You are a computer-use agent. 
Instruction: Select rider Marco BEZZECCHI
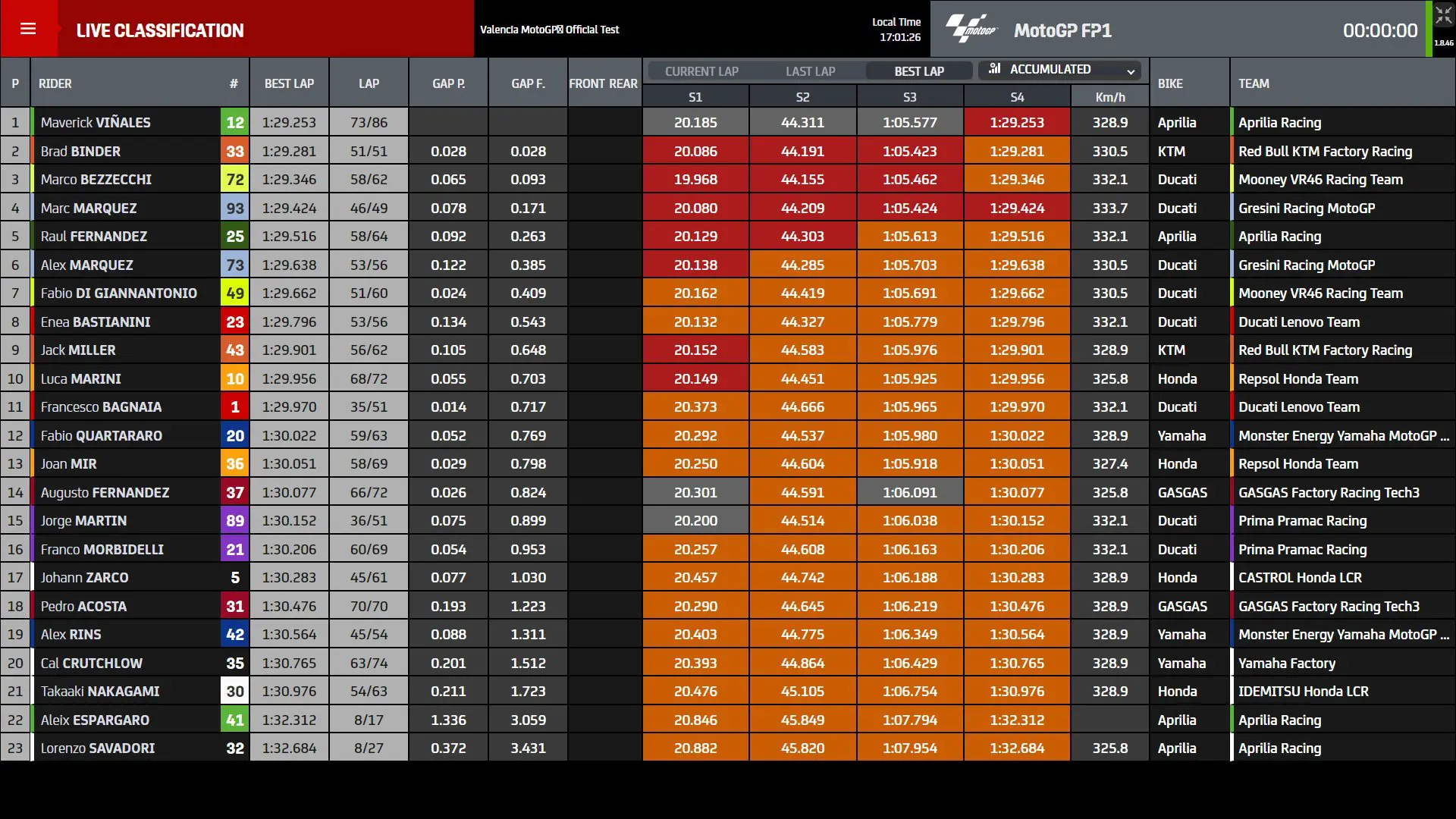coord(96,179)
